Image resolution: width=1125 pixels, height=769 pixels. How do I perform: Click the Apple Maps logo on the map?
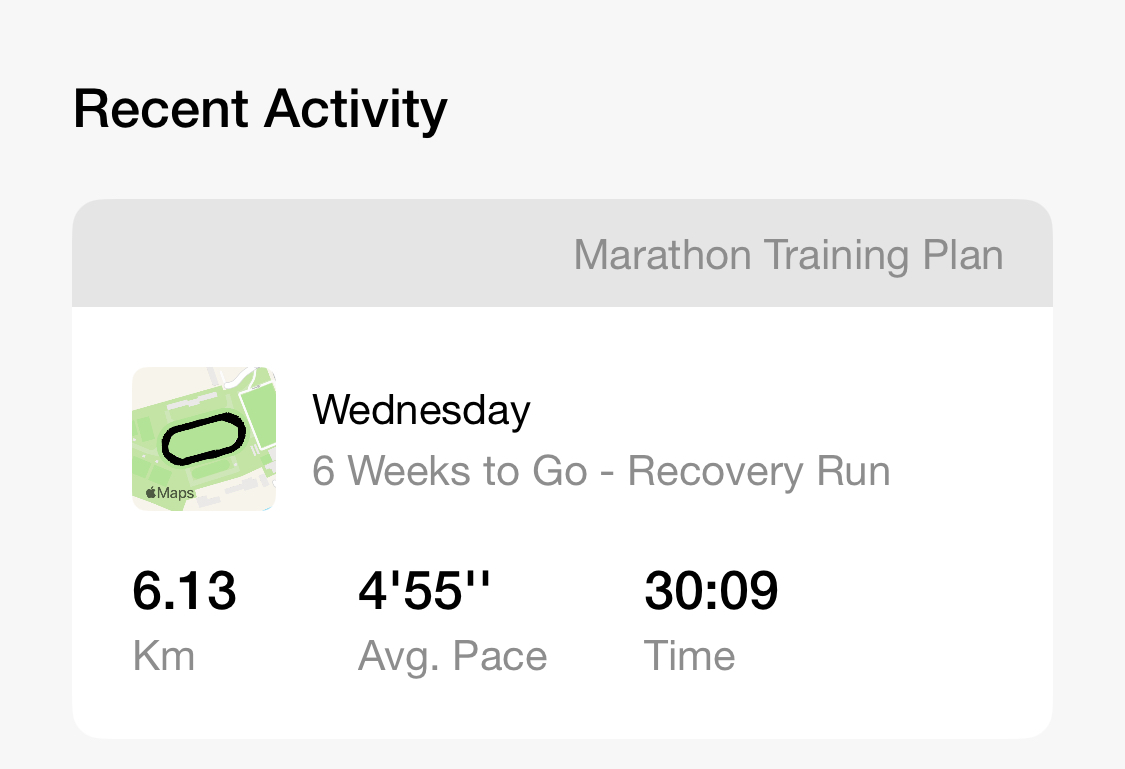point(169,493)
